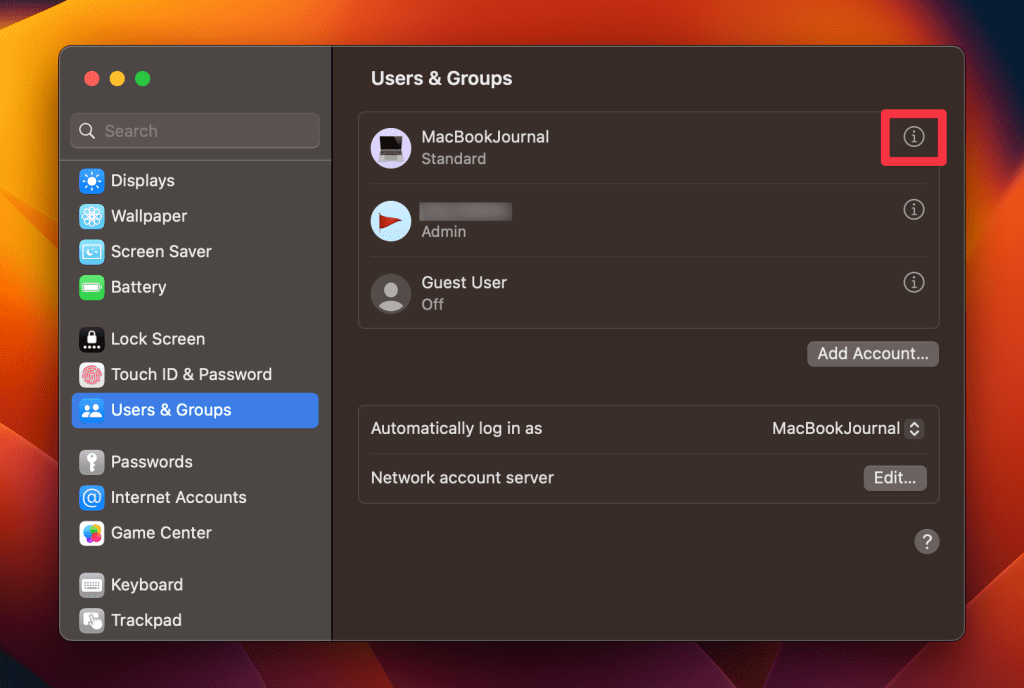Click Edit for Network account server
The image size is (1024, 688).
click(x=894, y=478)
